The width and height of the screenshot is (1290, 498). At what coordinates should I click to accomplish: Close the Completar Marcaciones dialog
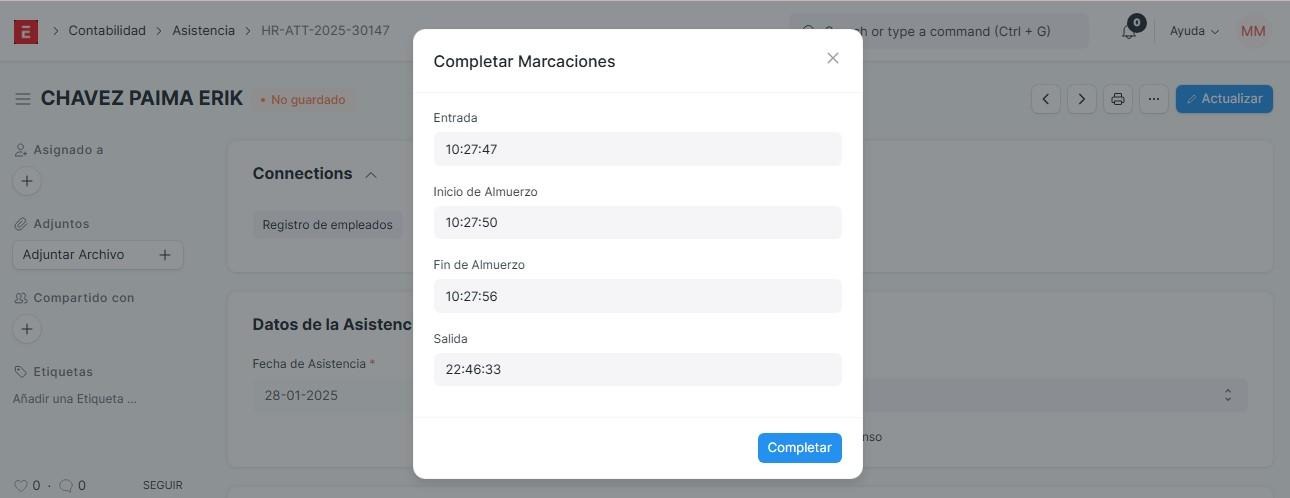tap(832, 58)
